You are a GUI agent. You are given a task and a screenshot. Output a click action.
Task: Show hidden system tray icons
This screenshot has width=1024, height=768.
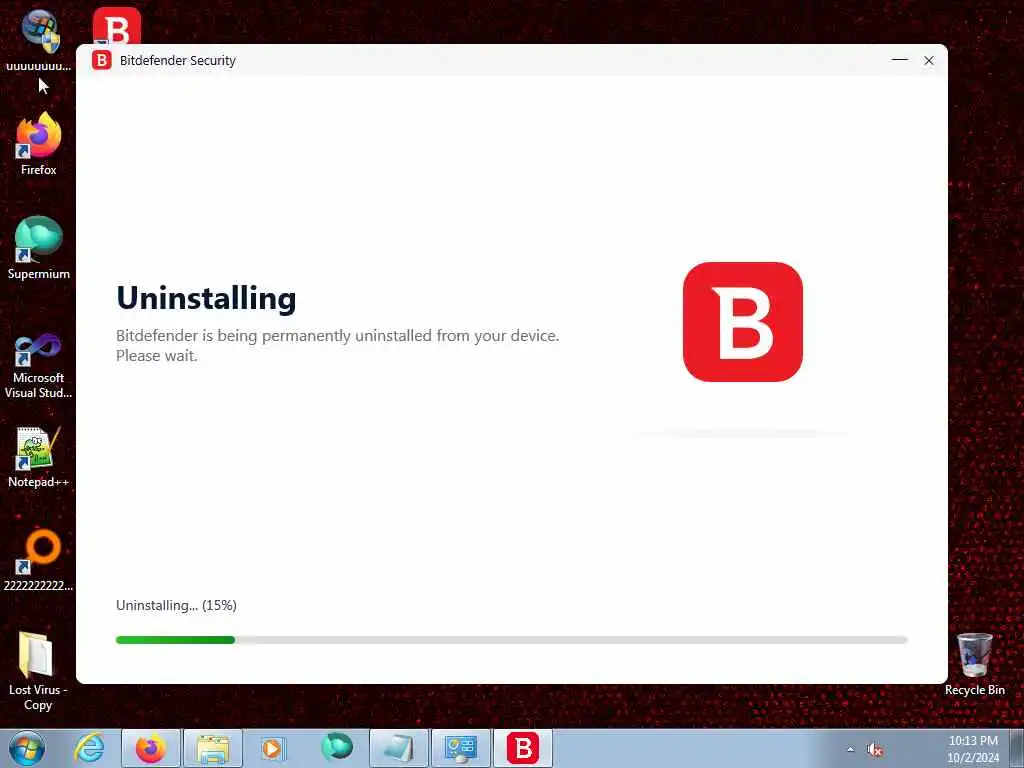[x=850, y=750]
